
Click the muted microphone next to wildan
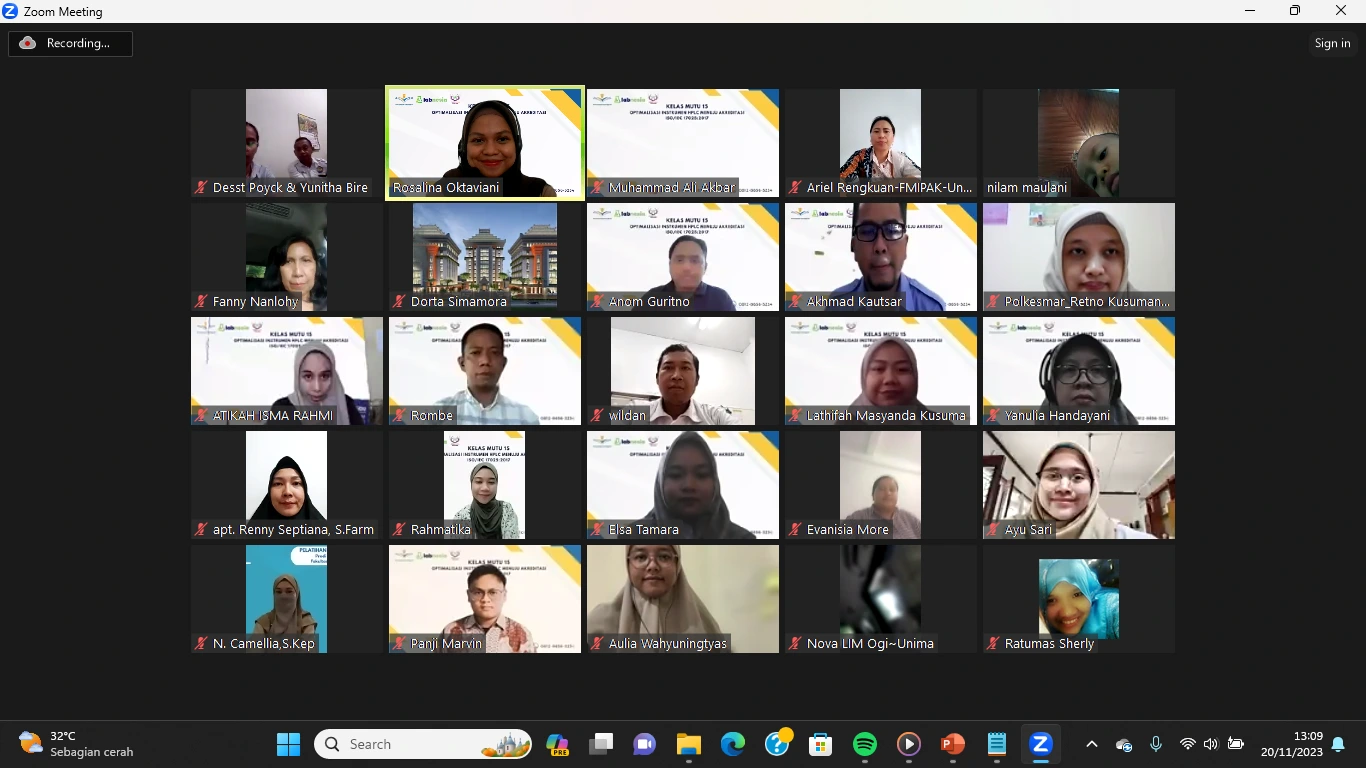click(x=597, y=415)
